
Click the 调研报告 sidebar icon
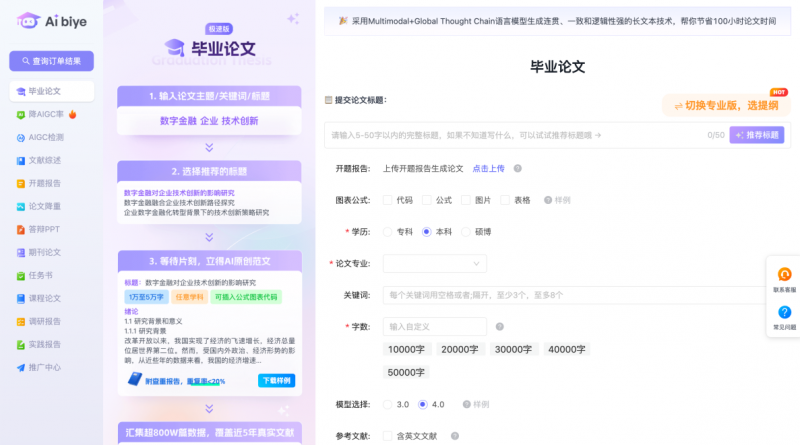(x=21, y=322)
